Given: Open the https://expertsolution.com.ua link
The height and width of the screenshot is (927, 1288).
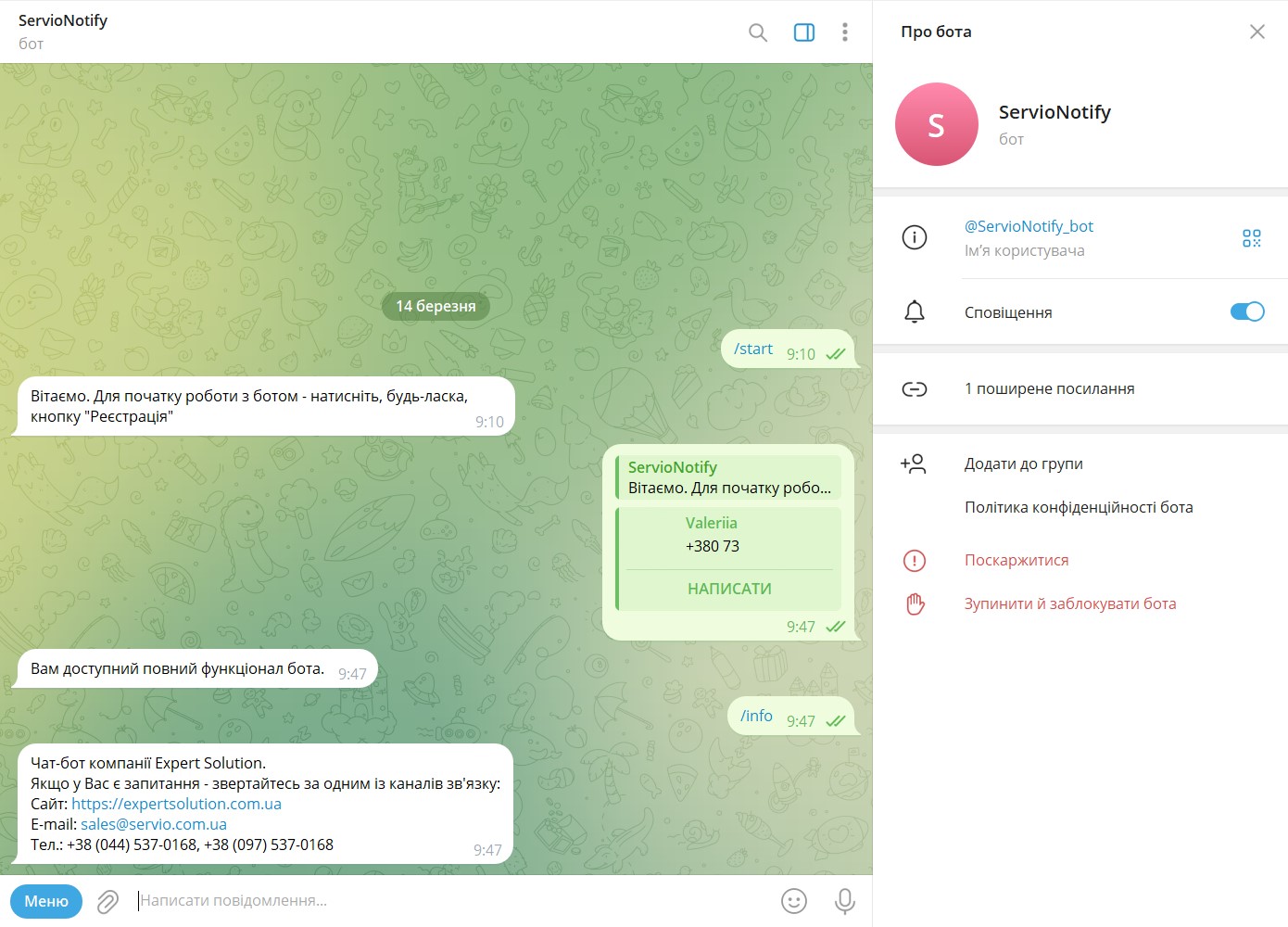Looking at the screenshot, I should pos(176,804).
